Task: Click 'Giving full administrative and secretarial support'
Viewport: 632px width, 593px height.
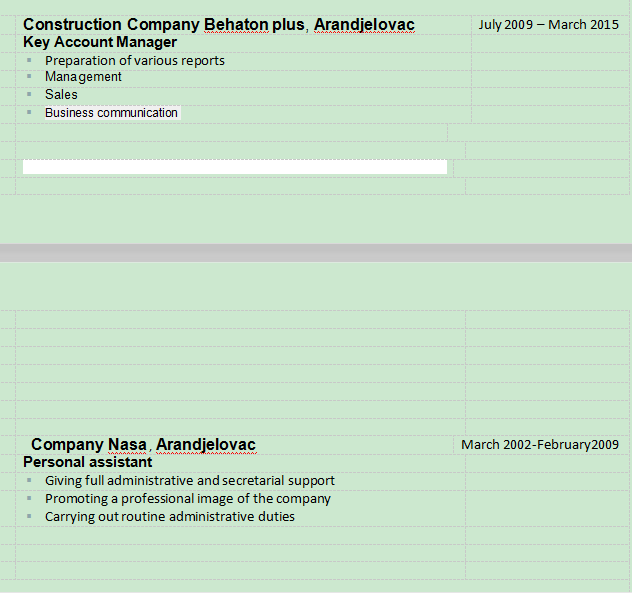Action: [x=190, y=481]
